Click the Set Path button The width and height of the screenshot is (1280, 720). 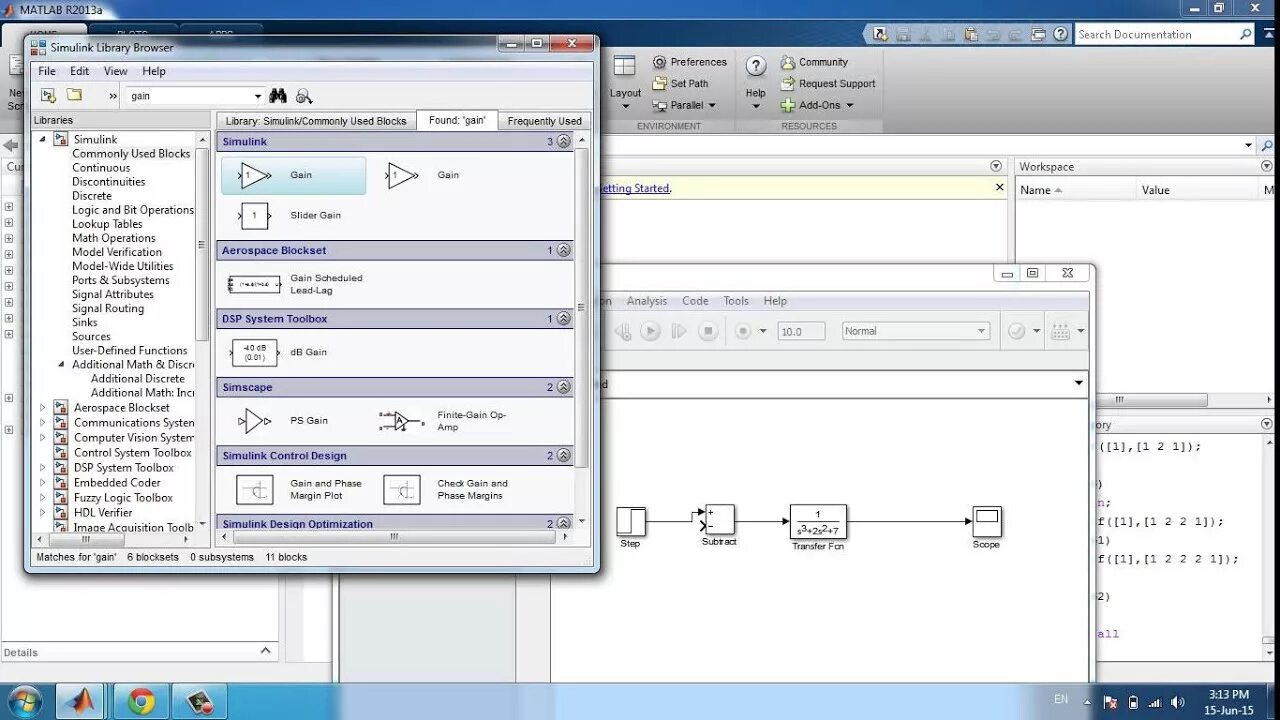(x=680, y=84)
